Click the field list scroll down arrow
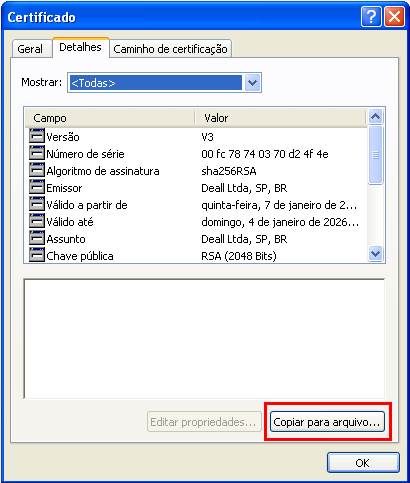 click(375, 254)
